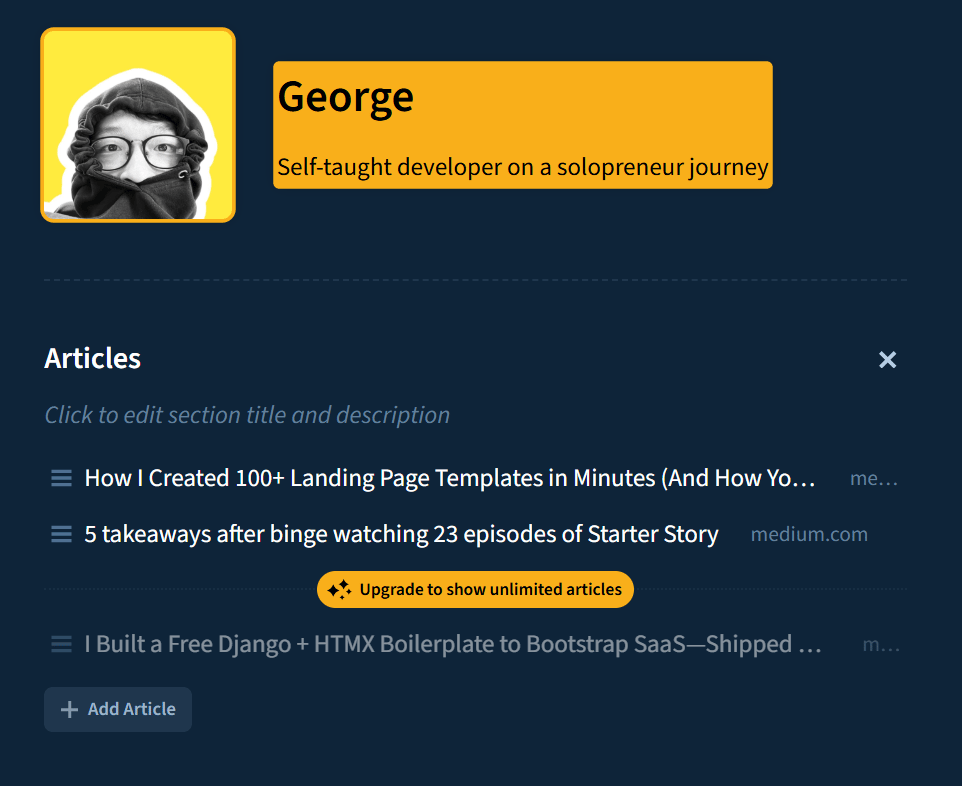Select the Free Django + HTMX Boilerplate article
Image resolution: width=962 pixels, height=786 pixels.
(x=452, y=645)
